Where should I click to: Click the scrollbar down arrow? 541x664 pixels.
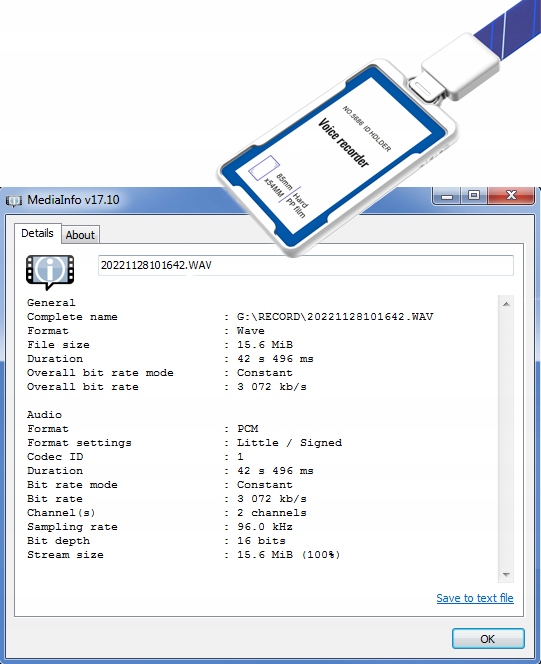click(x=506, y=575)
